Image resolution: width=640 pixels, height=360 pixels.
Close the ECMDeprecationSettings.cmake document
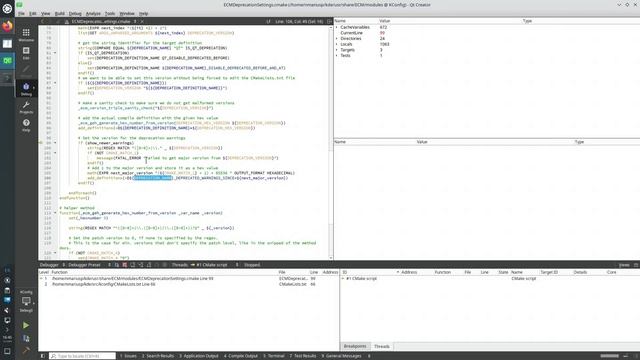(x=142, y=21)
